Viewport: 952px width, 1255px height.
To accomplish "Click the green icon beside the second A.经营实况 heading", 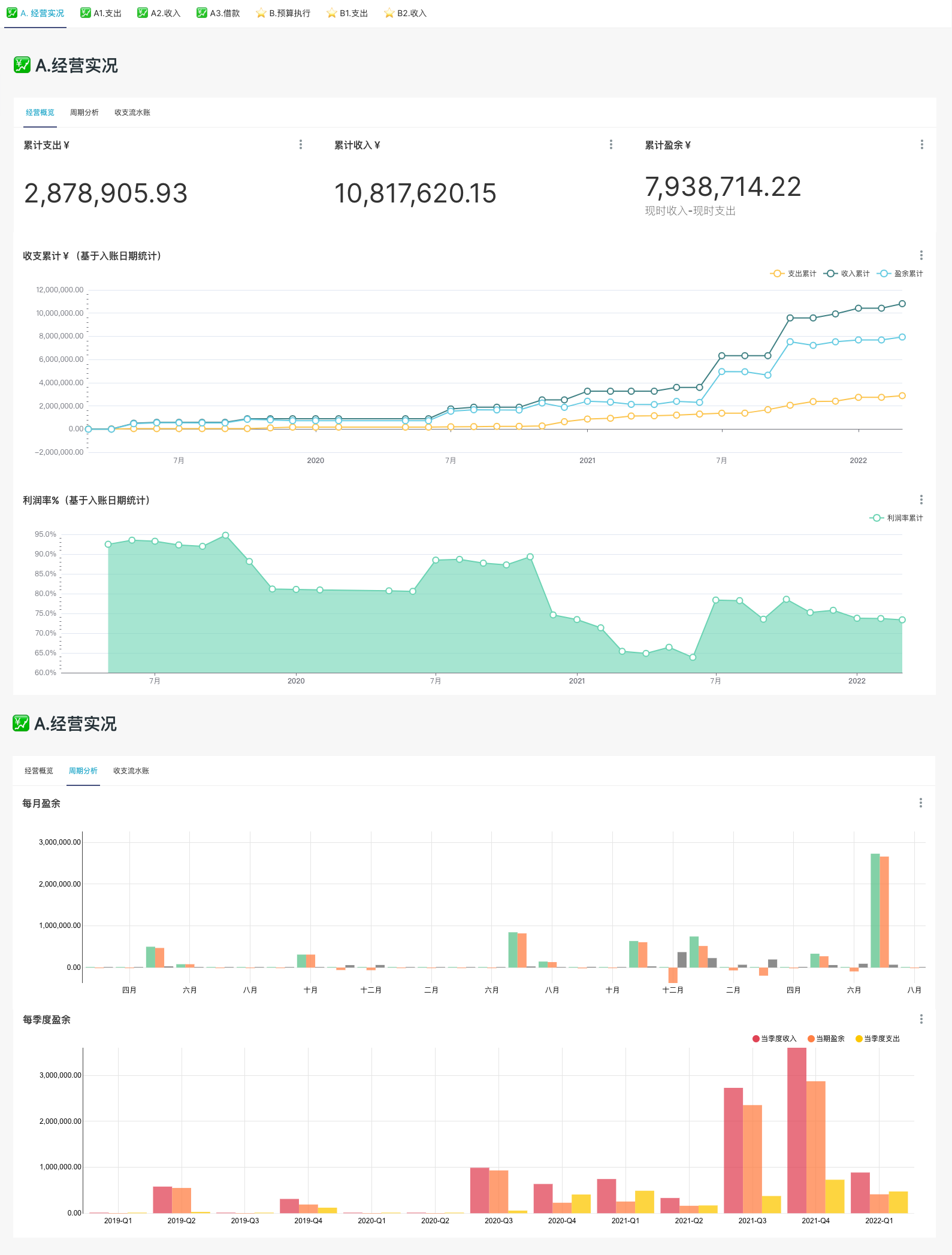I will [21, 723].
